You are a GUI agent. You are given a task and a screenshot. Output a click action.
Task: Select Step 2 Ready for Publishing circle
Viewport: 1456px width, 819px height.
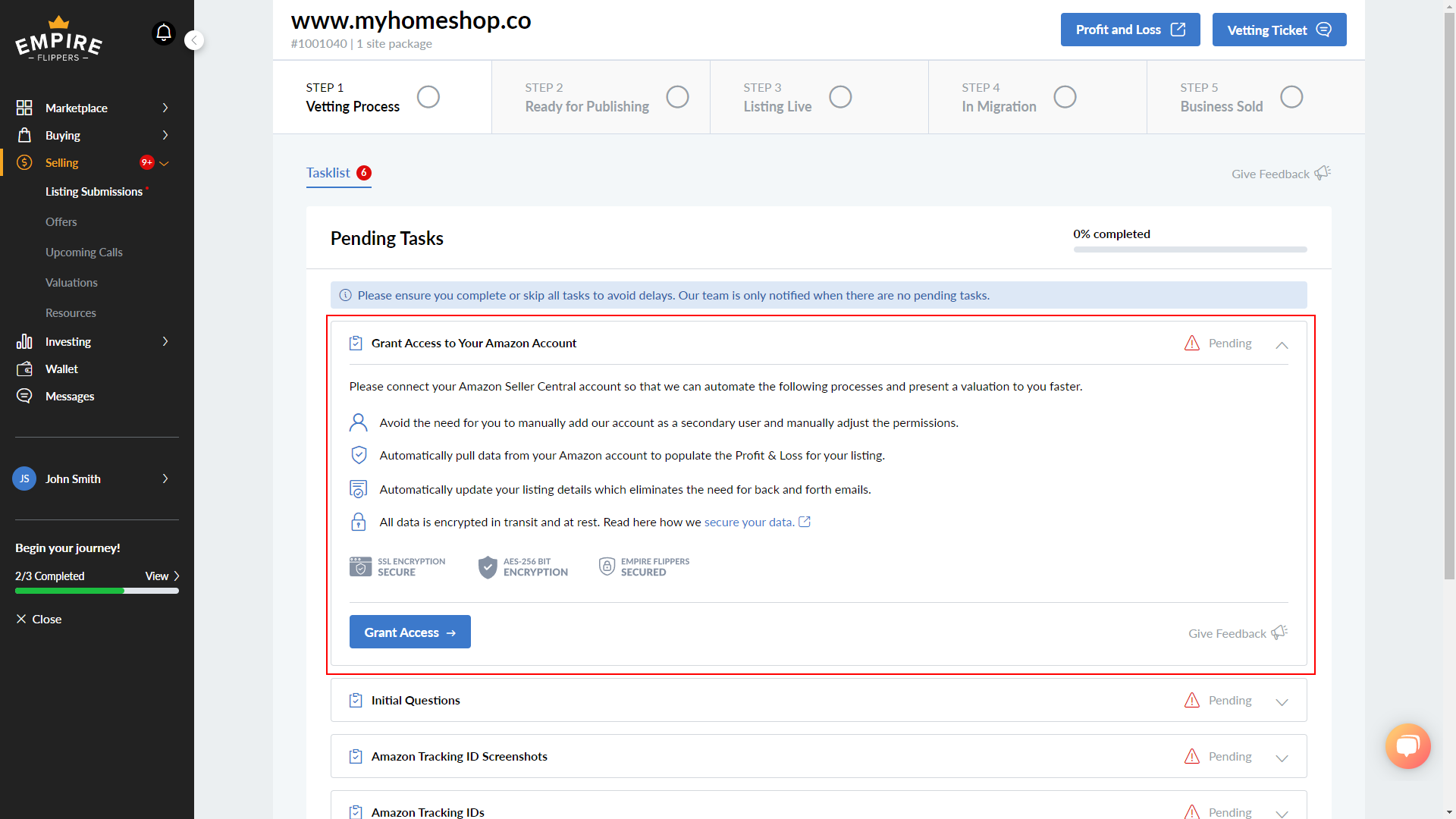pyautogui.click(x=677, y=97)
